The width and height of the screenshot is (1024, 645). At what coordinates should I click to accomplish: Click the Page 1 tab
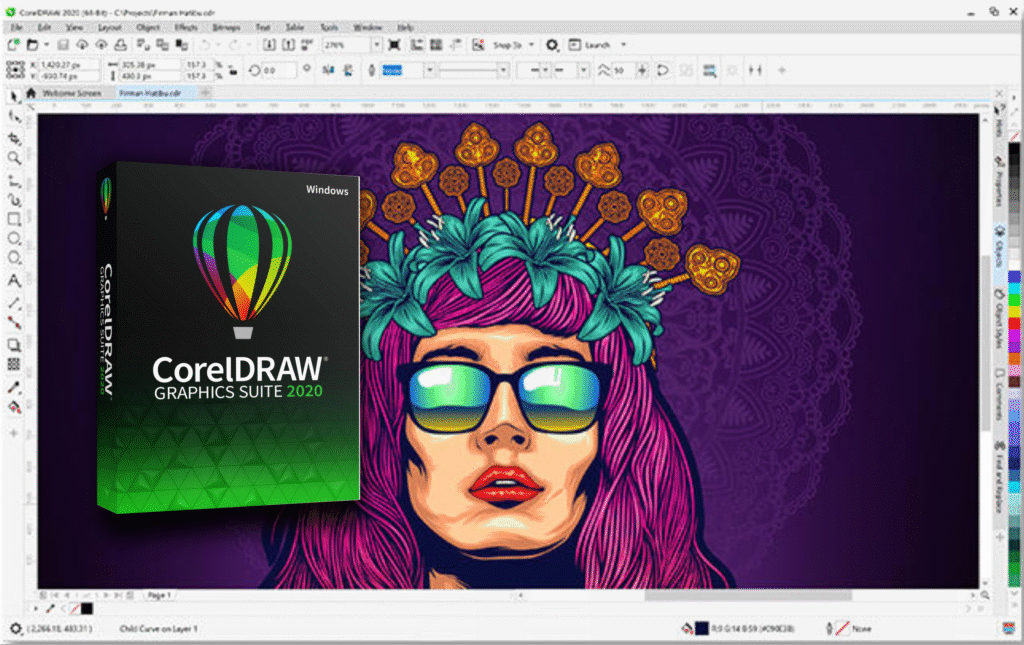click(x=159, y=595)
